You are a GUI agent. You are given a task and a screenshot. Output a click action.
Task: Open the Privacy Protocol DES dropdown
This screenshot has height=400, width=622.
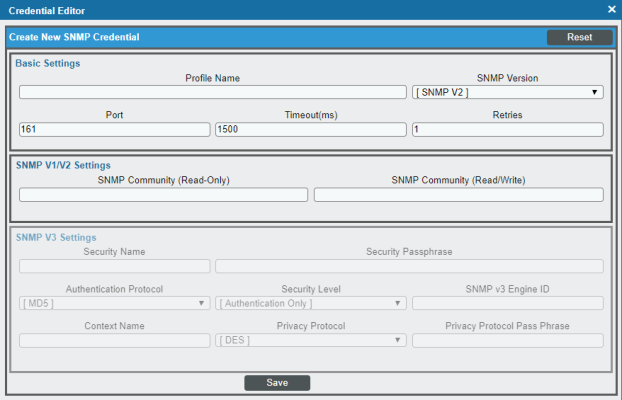[311, 340]
